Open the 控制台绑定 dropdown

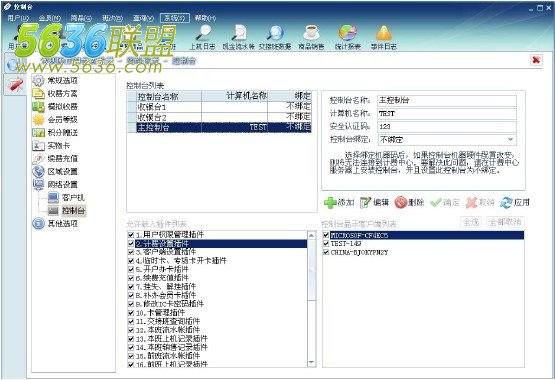510,139
